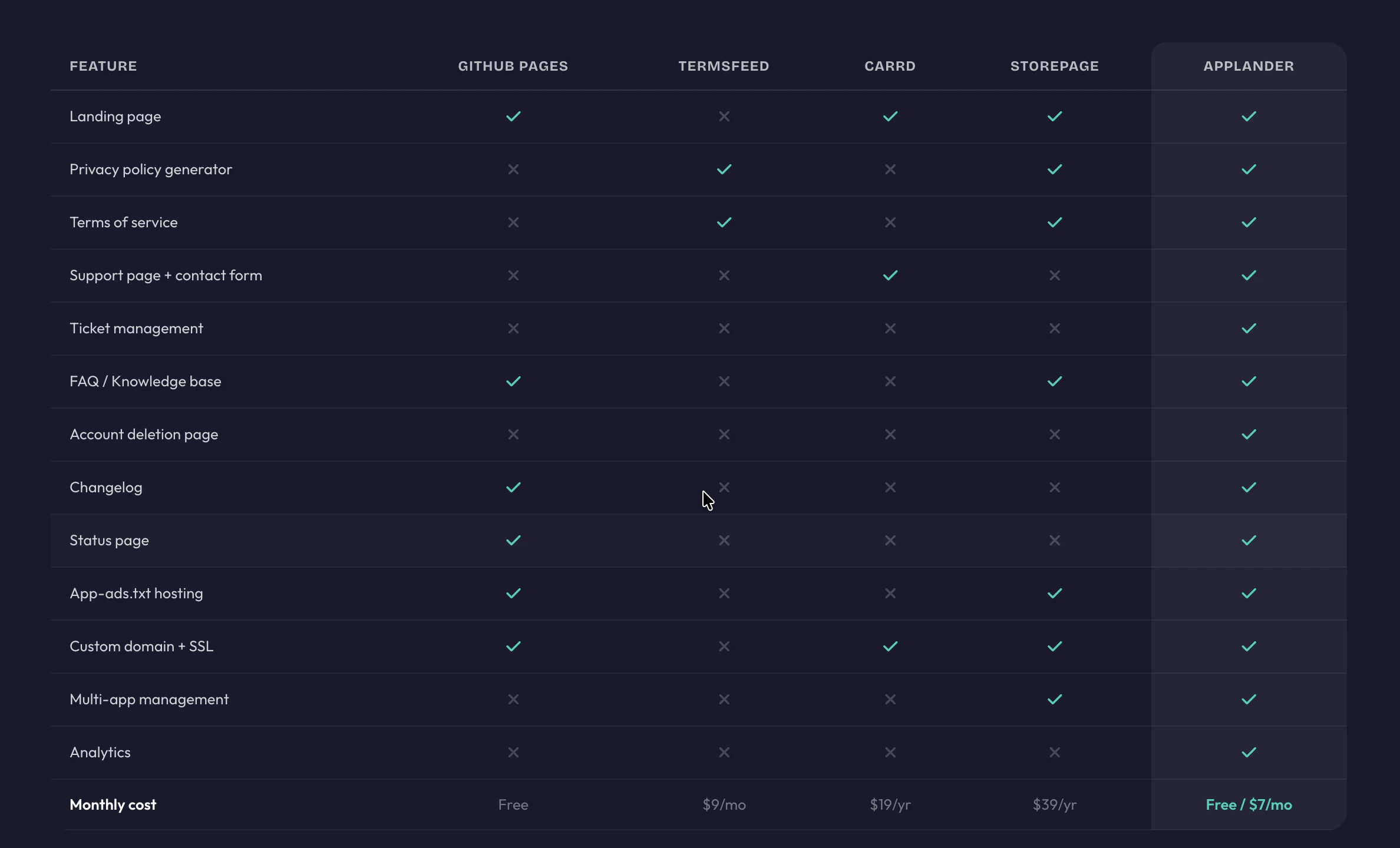Click Applander checkmark in Status page row
This screenshot has width=1400, height=848.
[x=1249, y=541]
